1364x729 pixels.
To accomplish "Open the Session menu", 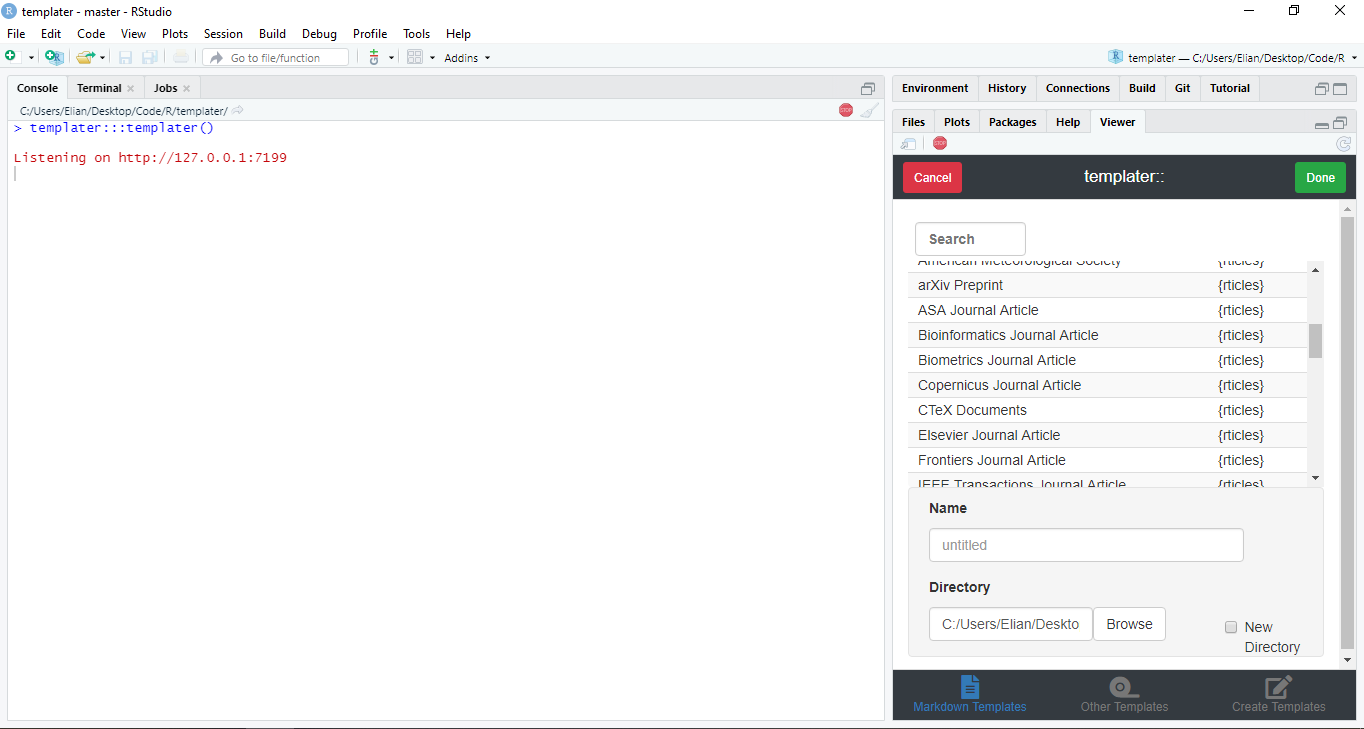I will [223, 34].
